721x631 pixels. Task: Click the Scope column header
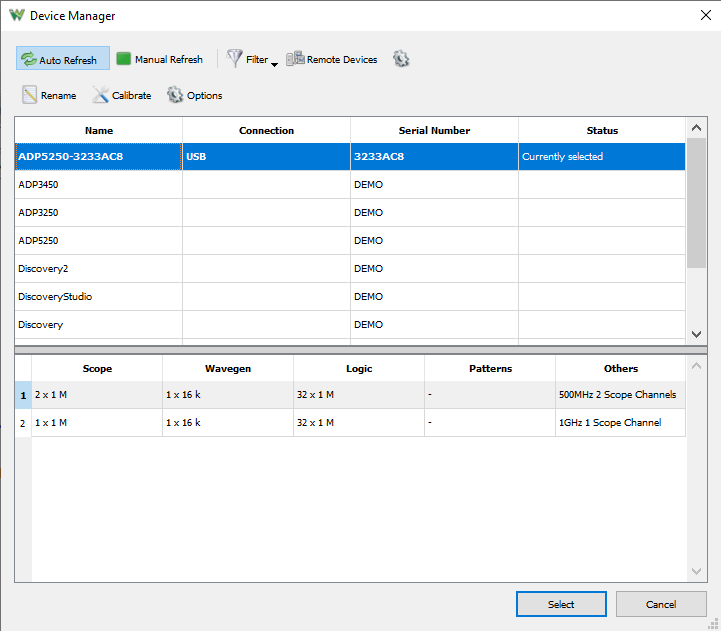tap(97, 368)
